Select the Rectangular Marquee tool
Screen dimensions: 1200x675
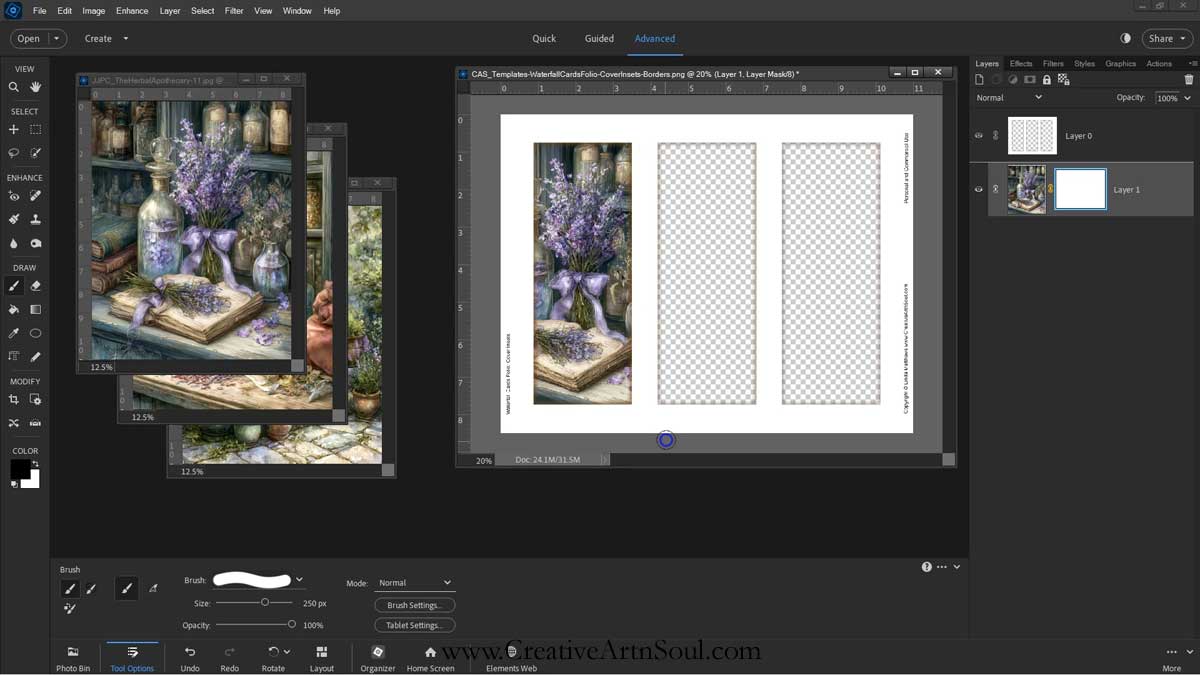point(36,130)
